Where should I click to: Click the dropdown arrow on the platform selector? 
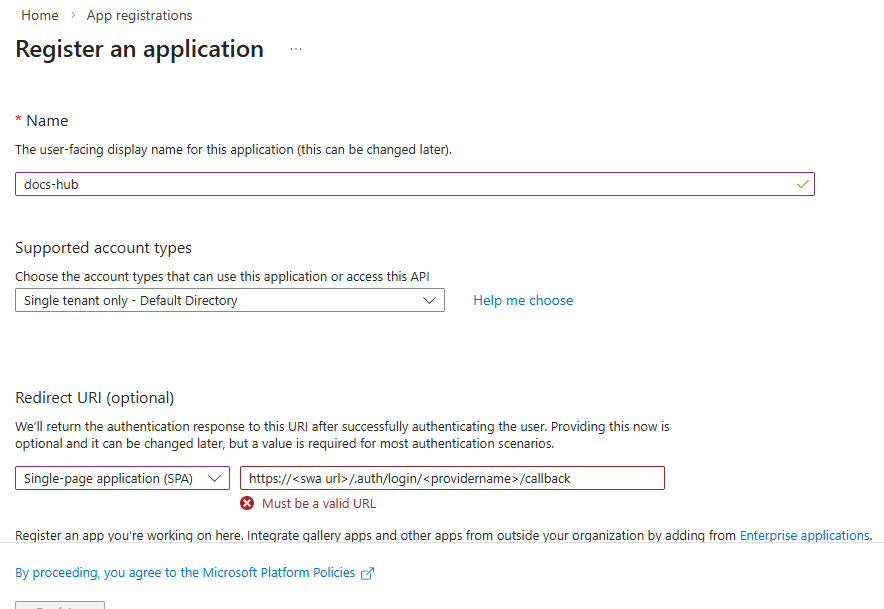[x=213, y=478]
